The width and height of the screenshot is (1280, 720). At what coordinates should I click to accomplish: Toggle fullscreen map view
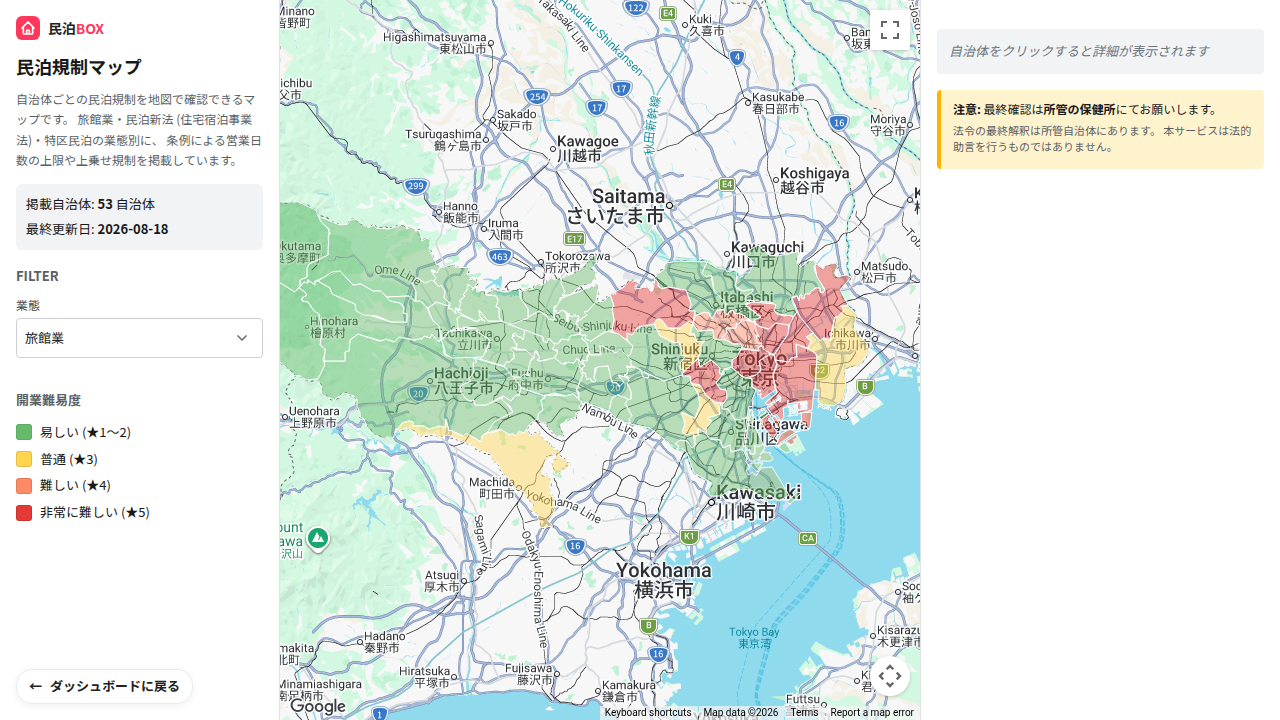890,30
